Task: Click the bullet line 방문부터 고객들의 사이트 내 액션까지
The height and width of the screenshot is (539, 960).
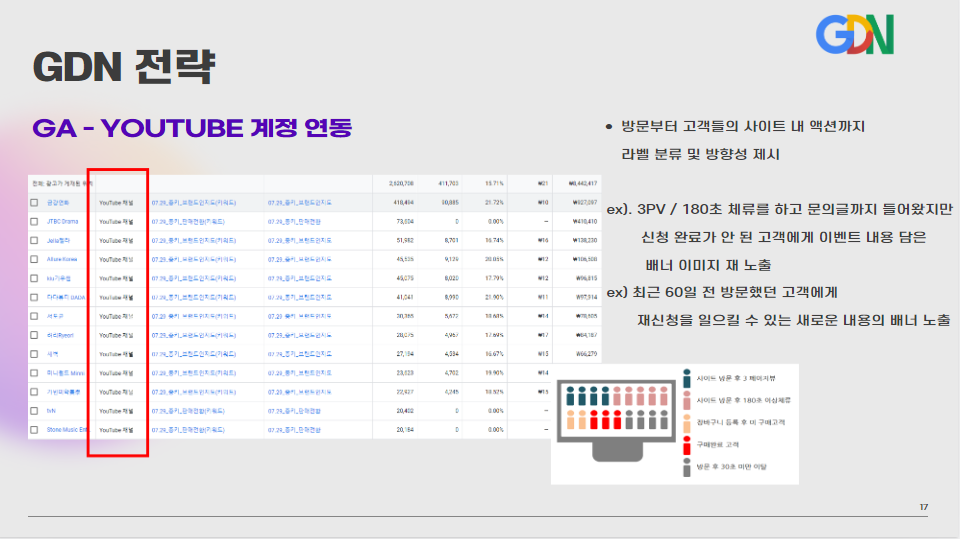Action: pyautogui.click(x=743, y=127)
